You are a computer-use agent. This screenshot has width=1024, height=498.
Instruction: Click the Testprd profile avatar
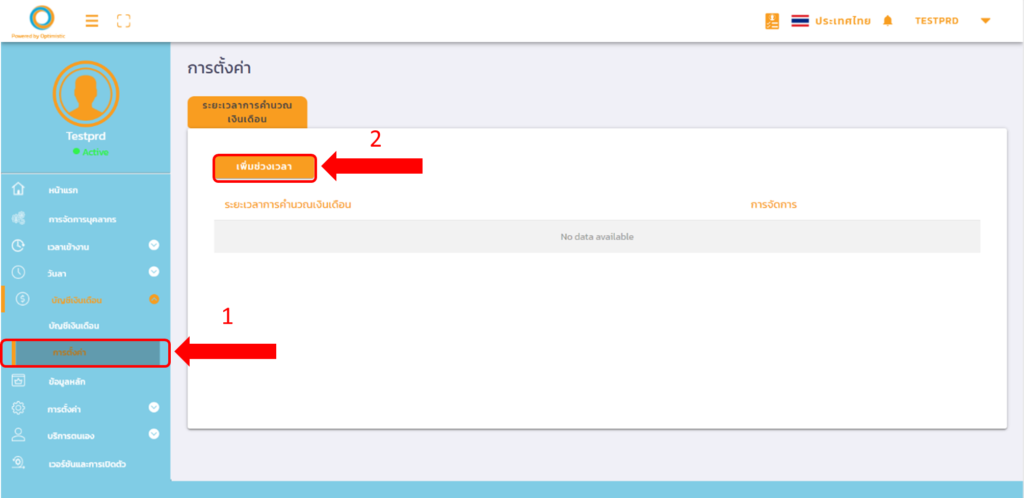(84, 93)
